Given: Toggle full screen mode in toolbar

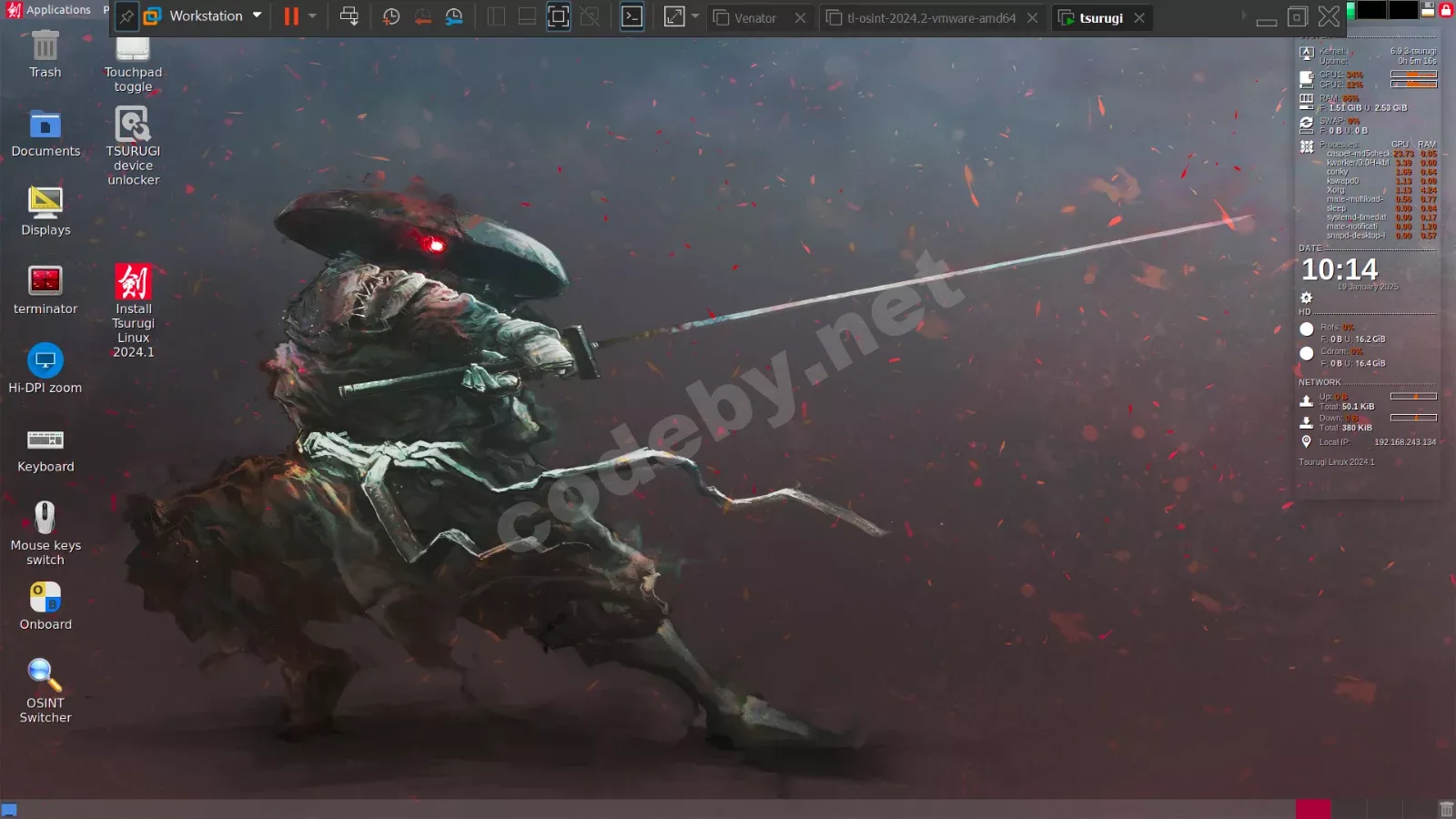Looking at the screenshot, I should coord(558,16).
